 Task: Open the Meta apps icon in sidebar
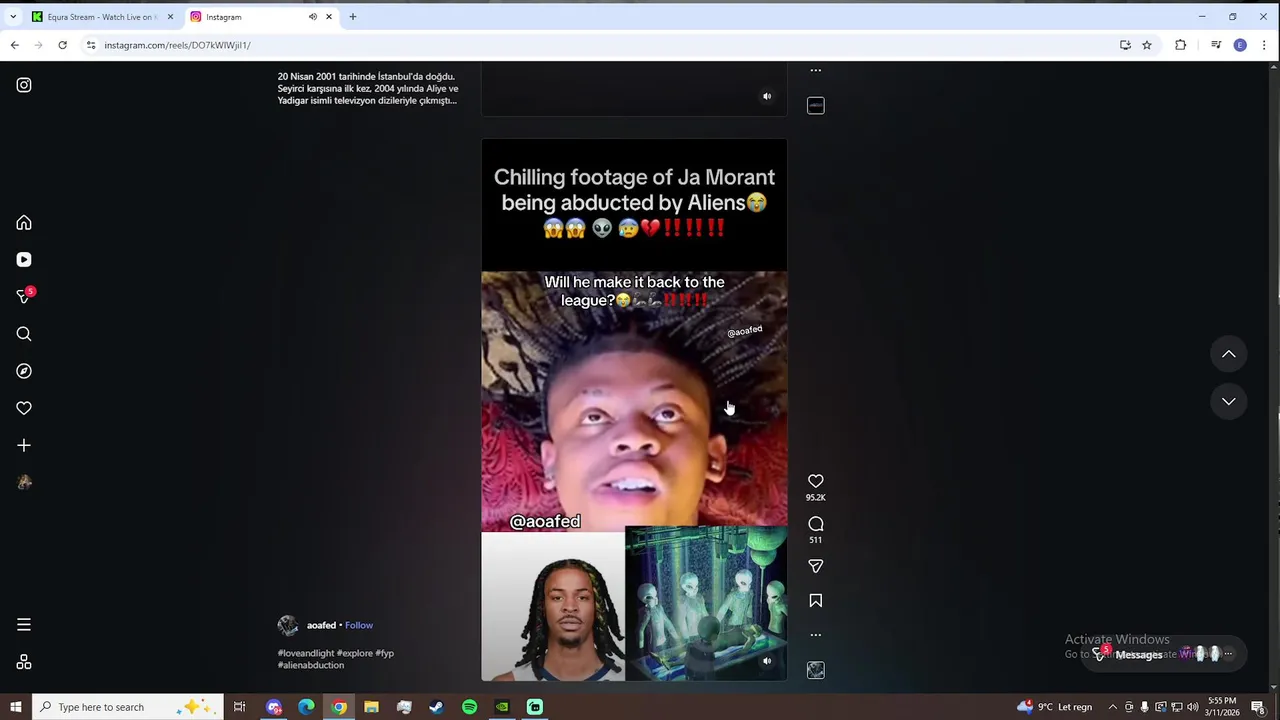(x=24, y=662)
